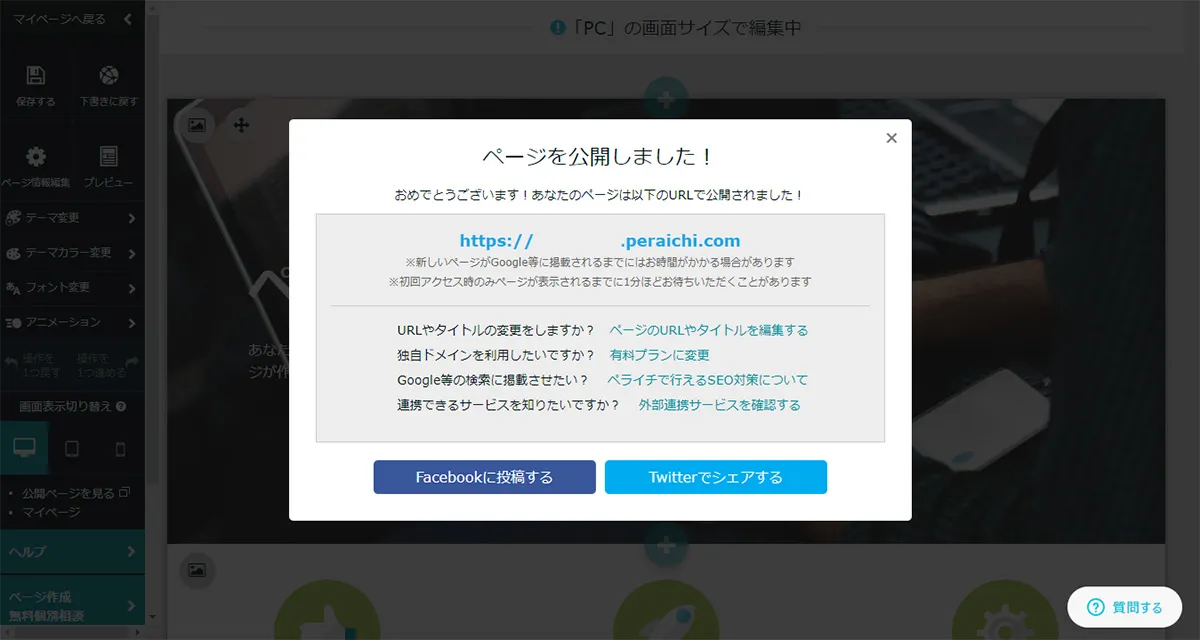Viewport: 1200px width, 640px height.
Task: Click the Facebookに投稿する button
Action: pos(483,477)
